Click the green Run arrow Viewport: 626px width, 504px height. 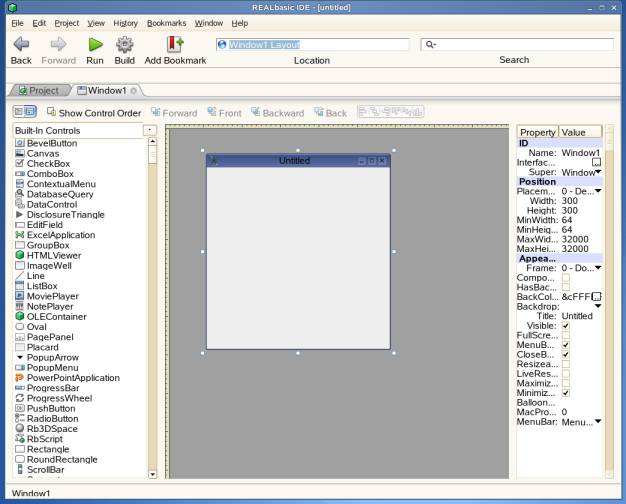tap(95, 44)
